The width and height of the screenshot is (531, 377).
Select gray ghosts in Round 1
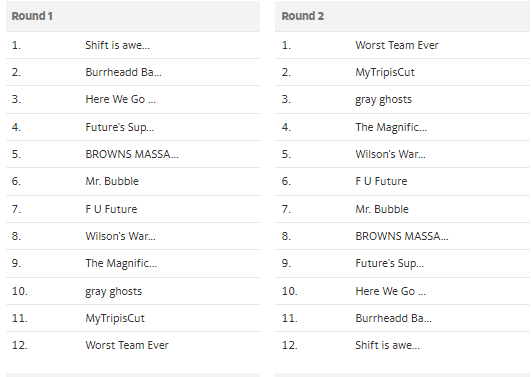[x=113, y=291]
